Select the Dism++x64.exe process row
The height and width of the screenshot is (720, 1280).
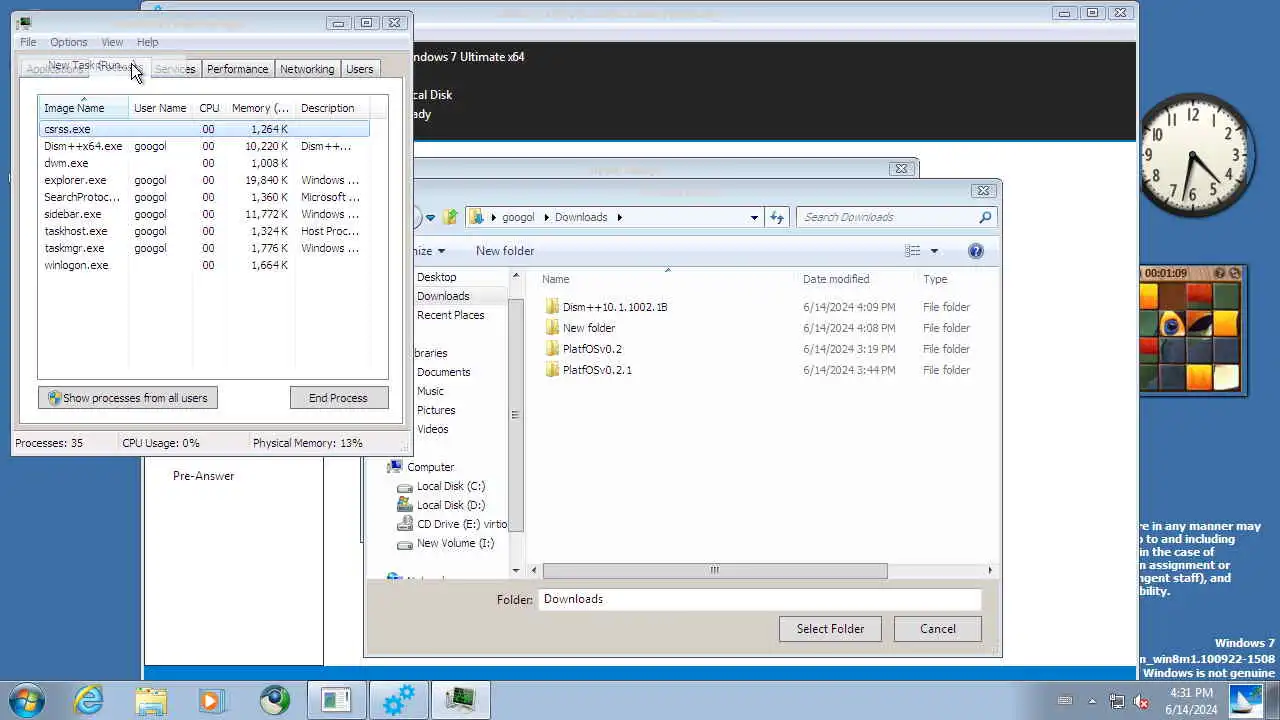(x=204, y=146)
